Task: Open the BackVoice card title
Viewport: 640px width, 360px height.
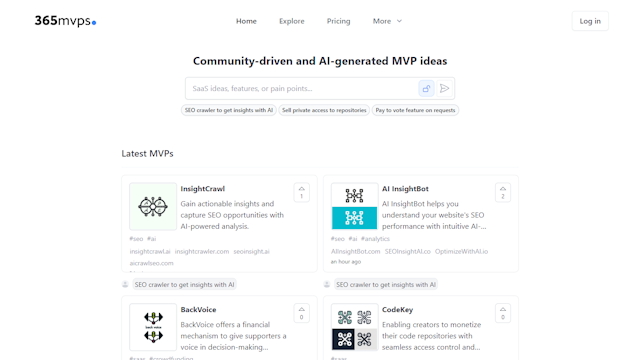Action: click(198, 310)
